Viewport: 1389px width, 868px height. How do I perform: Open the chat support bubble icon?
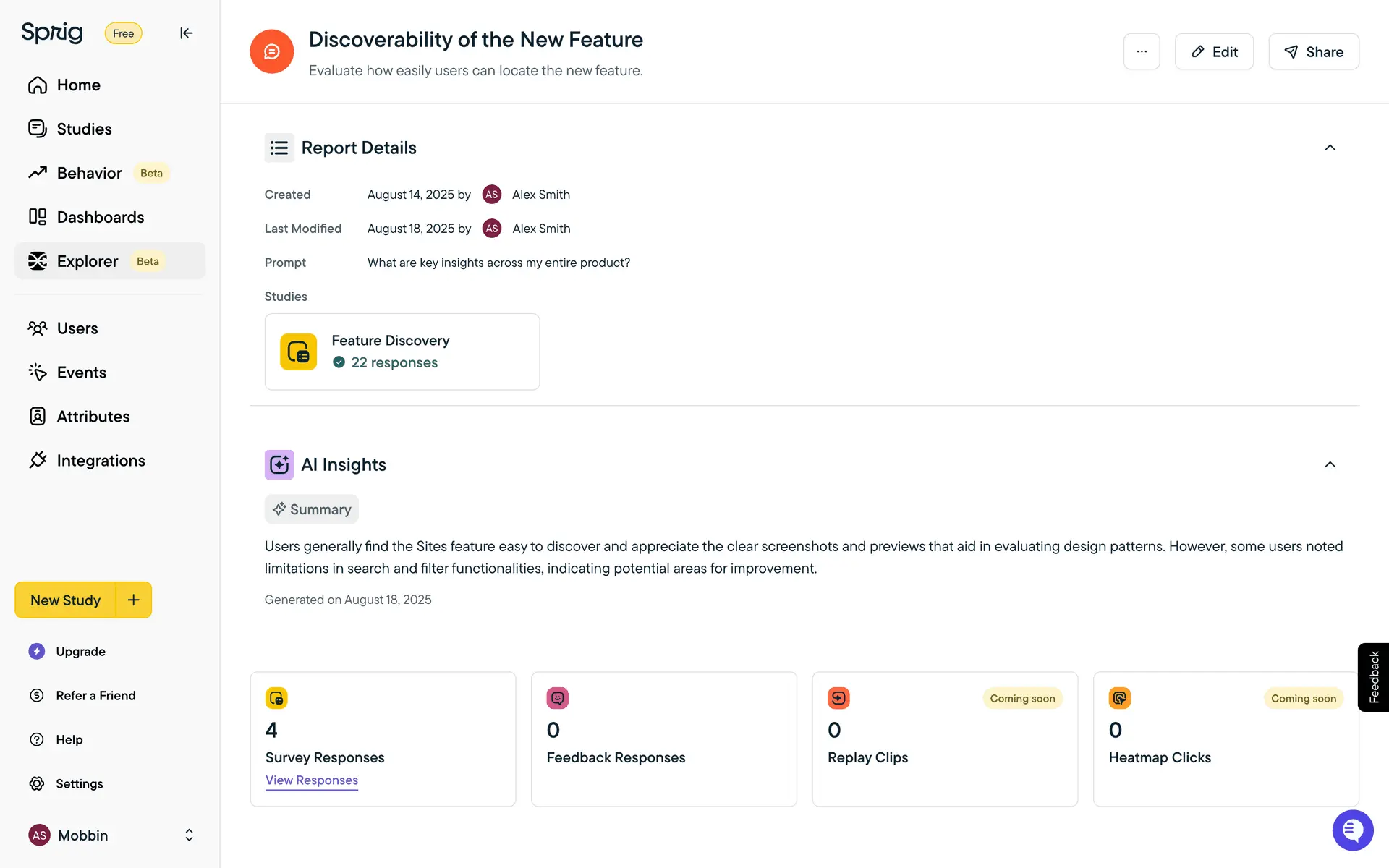click(1352, 830)
